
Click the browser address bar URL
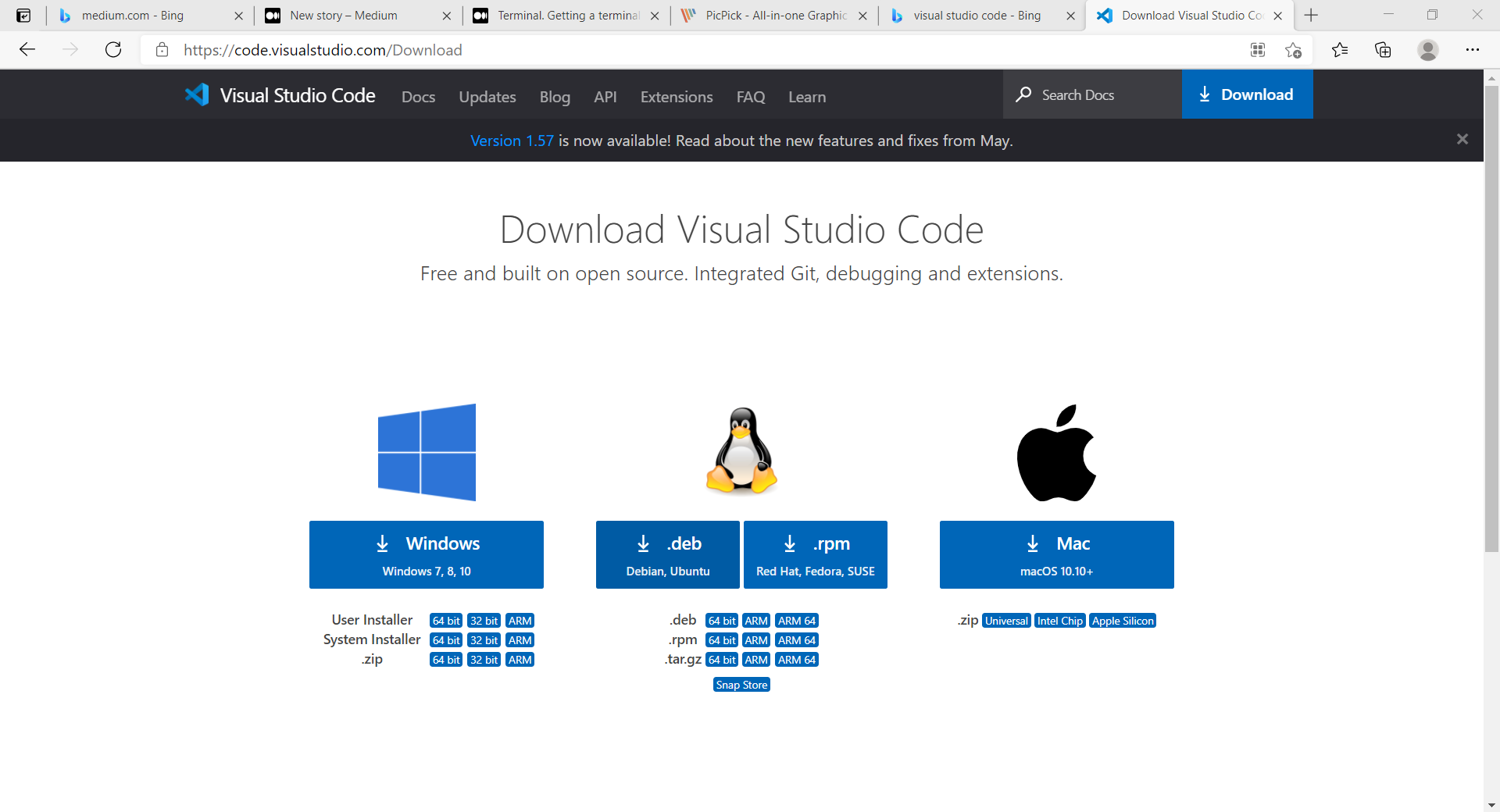[x=323, y=50]
